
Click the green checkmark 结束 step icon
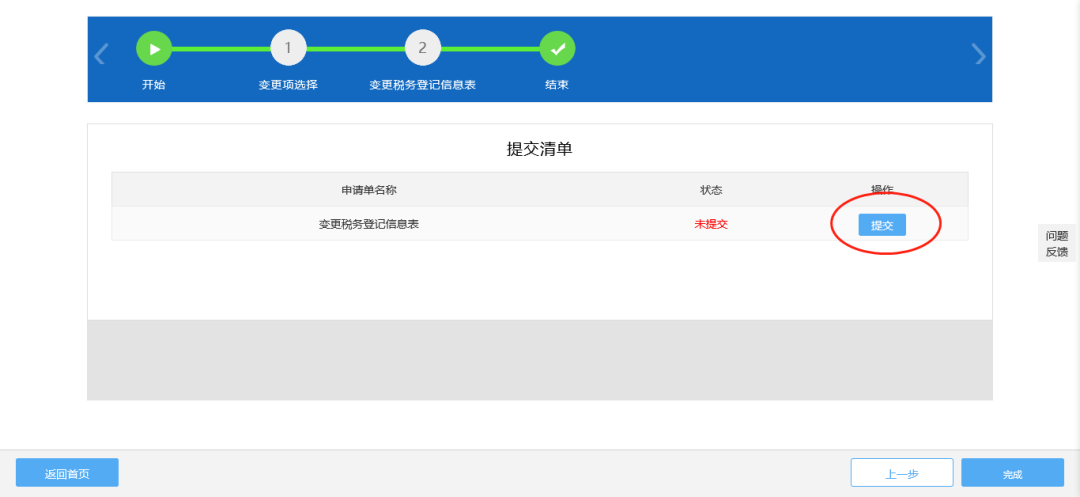coord(557,48)
